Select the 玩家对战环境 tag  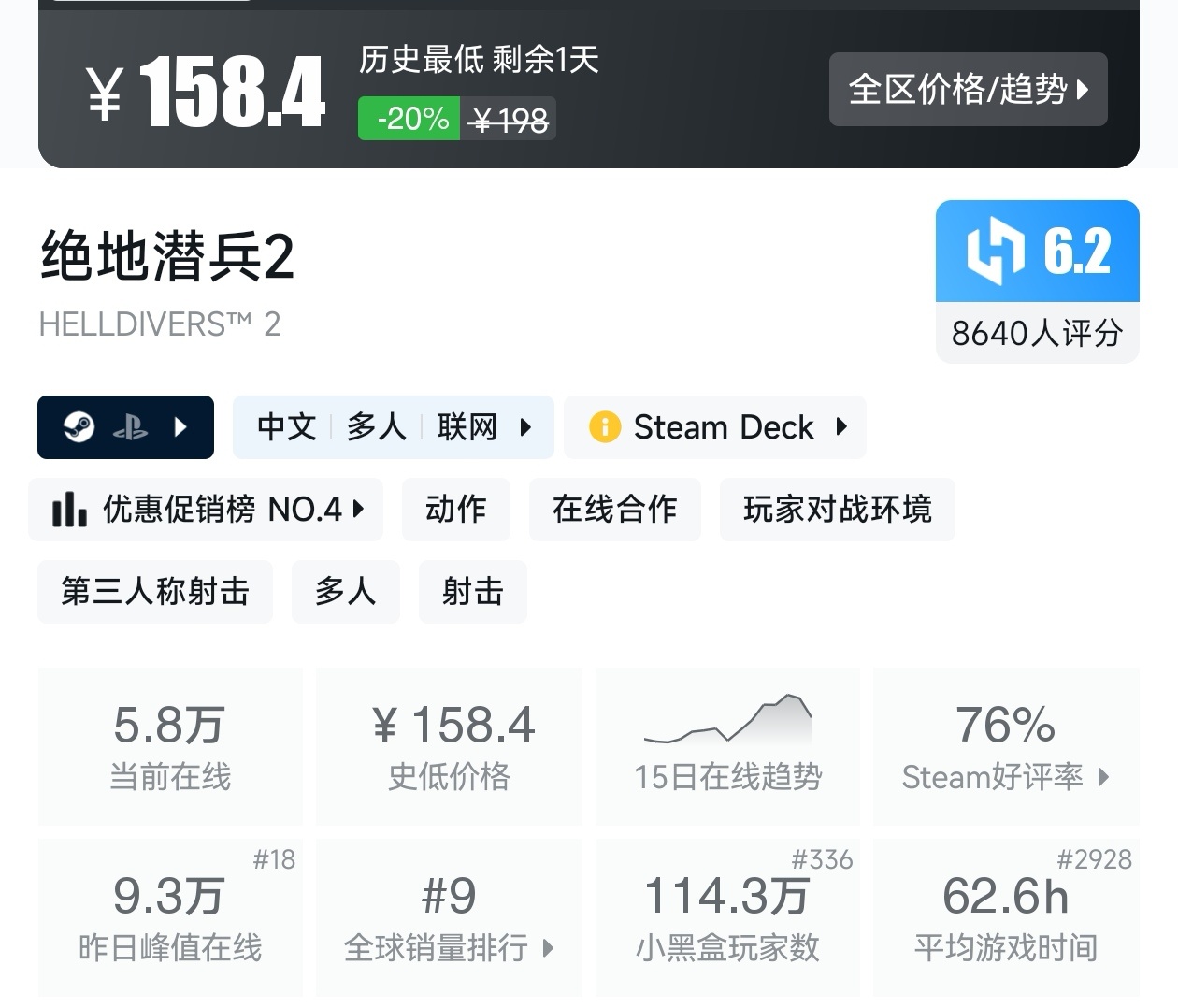(x=837, y=510)
